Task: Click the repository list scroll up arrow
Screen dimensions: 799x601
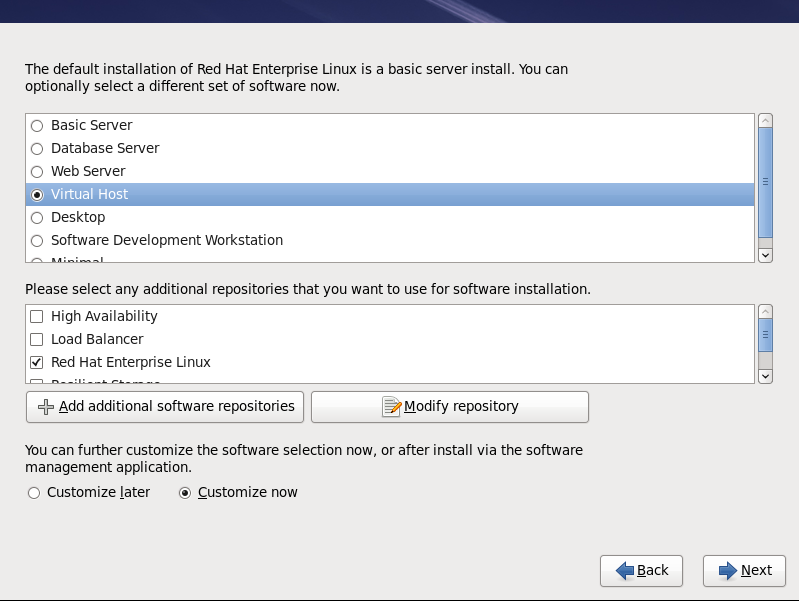Action: pos(765,312)
